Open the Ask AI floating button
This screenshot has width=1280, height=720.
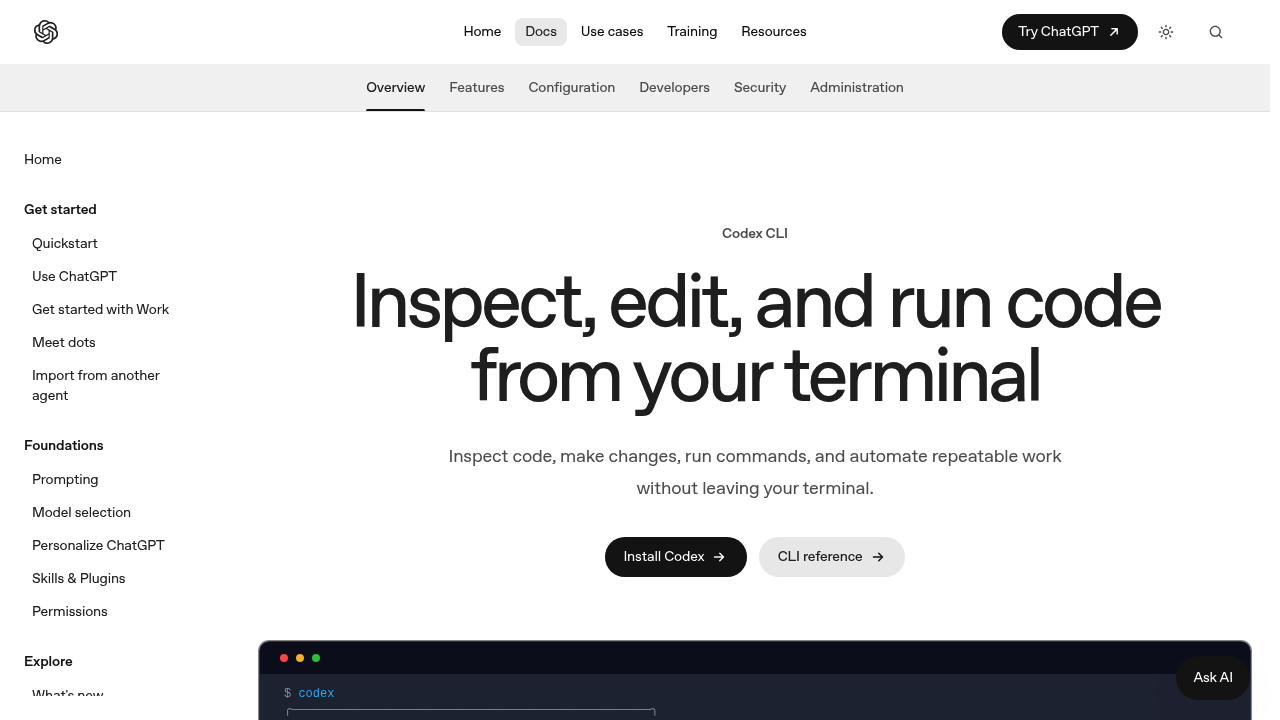click(x=1213, y=678)
